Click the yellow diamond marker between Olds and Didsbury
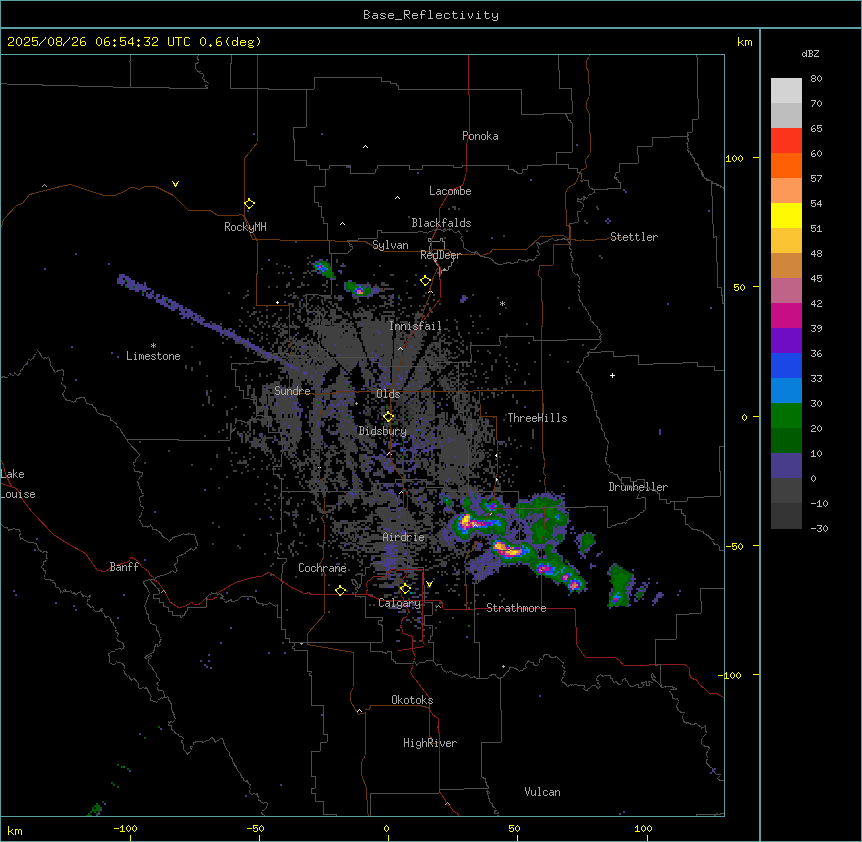 [388, 417]
